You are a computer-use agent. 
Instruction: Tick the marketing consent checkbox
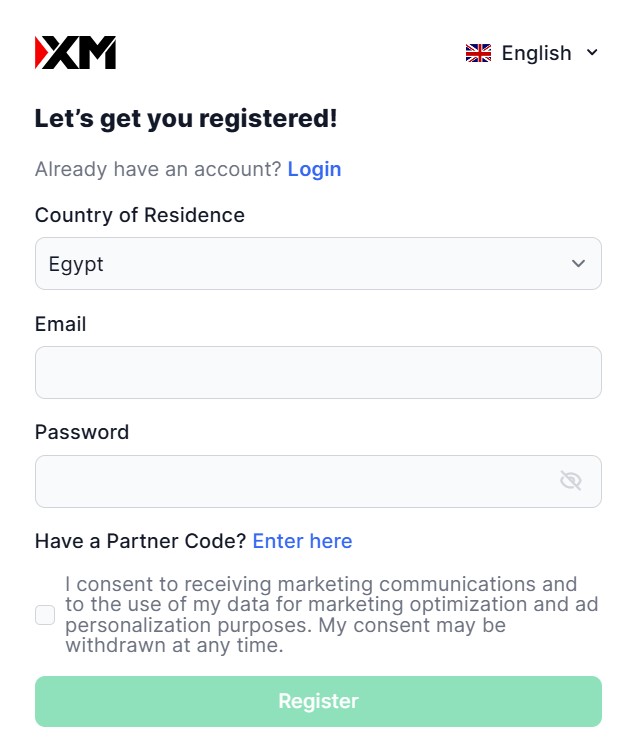click(x=45, y=615)
